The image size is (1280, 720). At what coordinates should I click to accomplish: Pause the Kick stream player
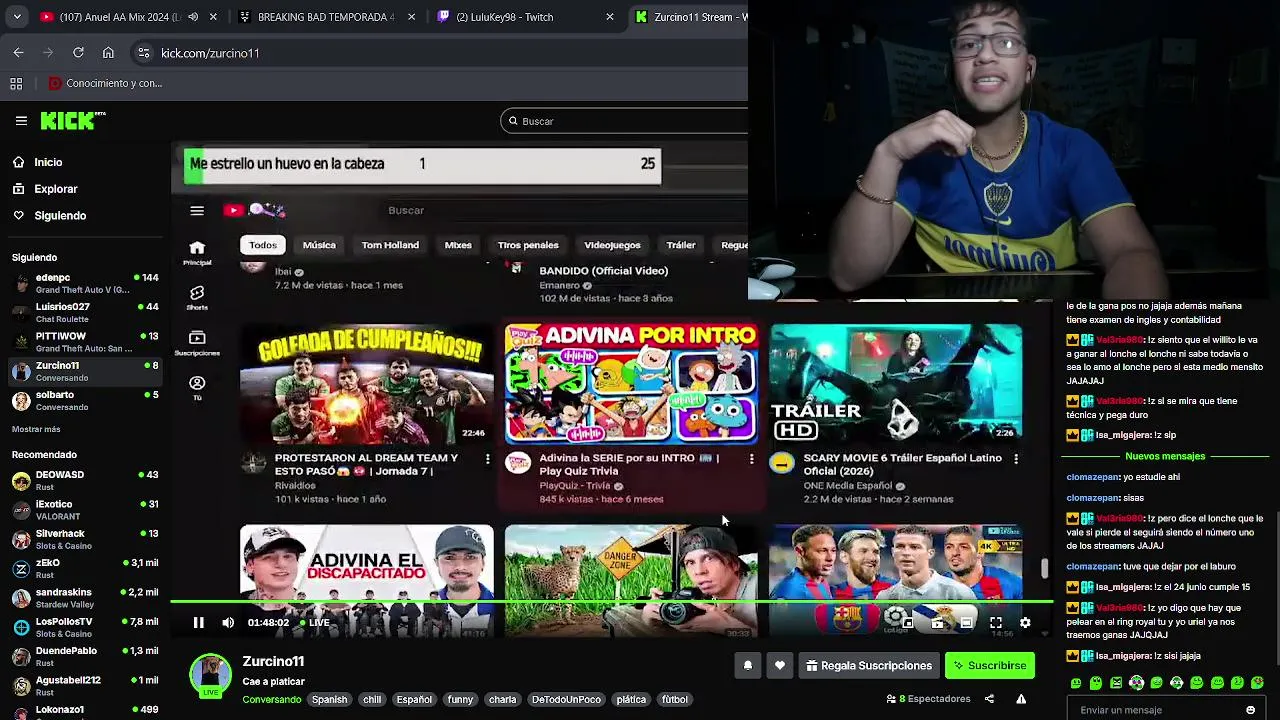point(198,623)
